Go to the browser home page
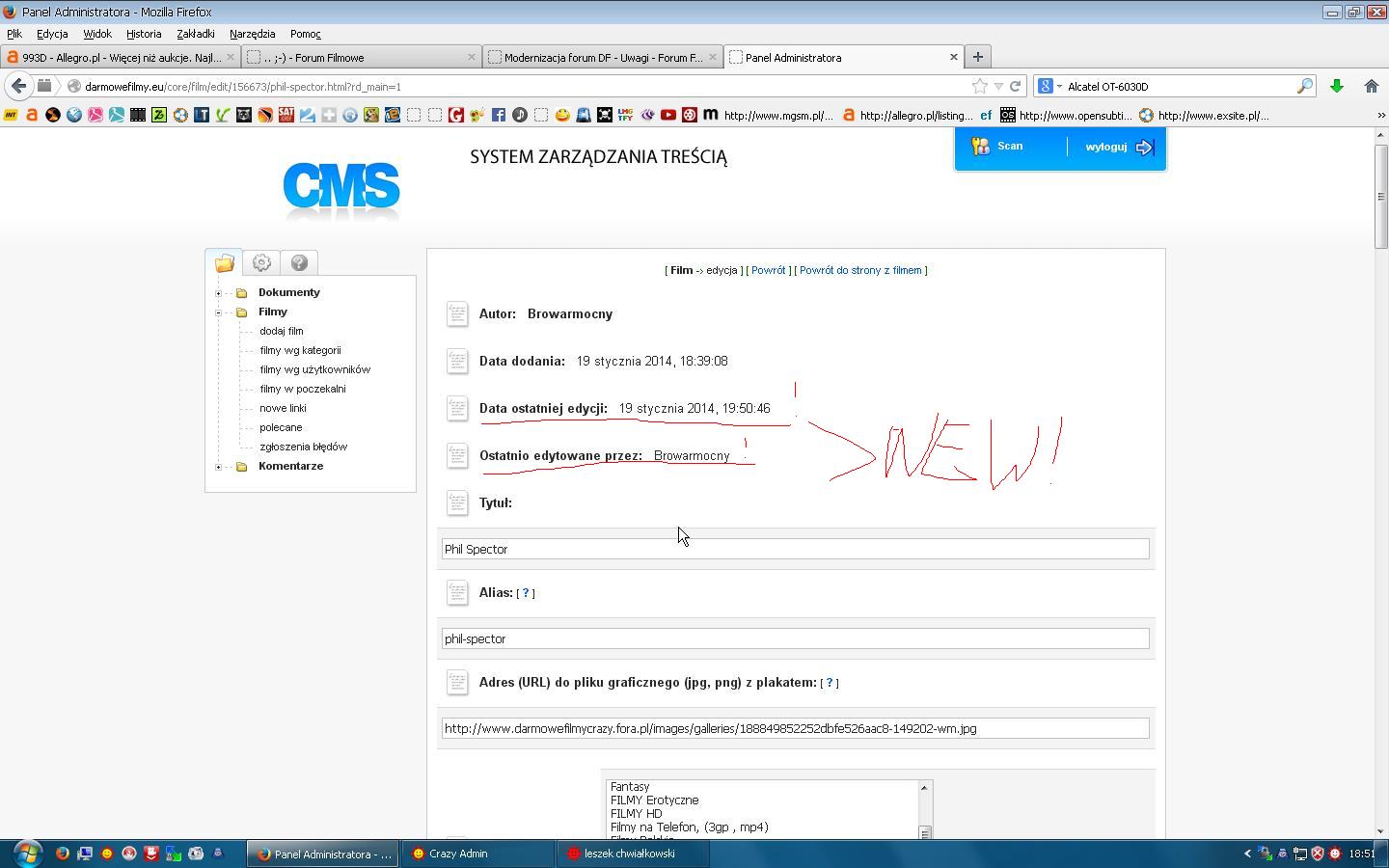This screenshot has height=868, width=1389. 1371,86
